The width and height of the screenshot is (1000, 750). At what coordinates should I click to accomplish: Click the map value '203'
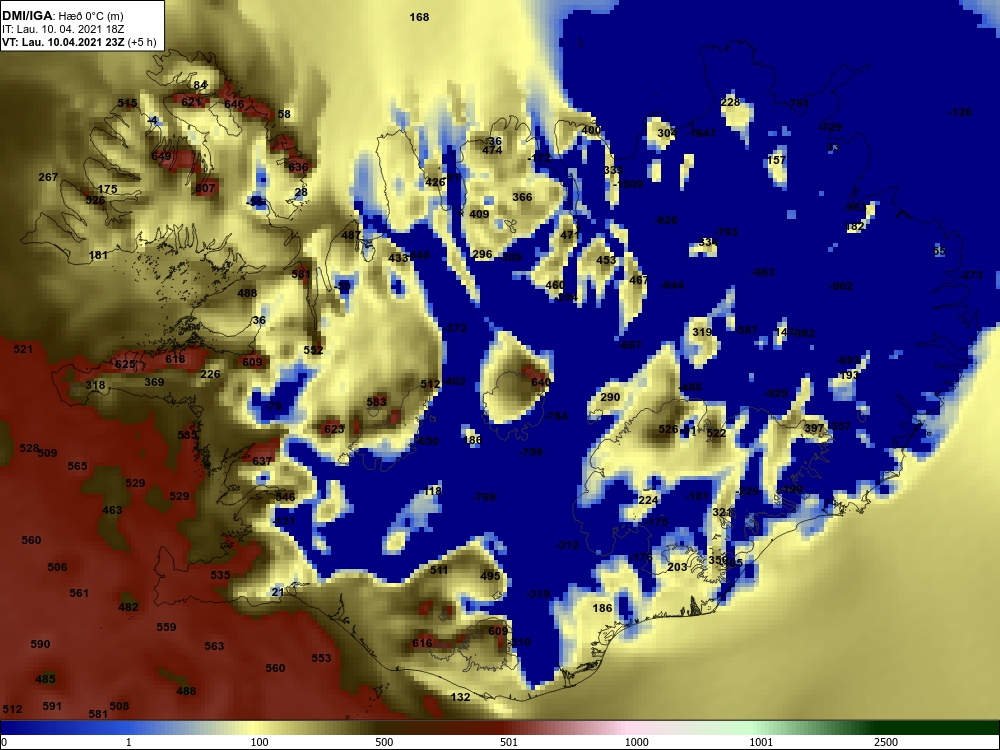point(677,567)
